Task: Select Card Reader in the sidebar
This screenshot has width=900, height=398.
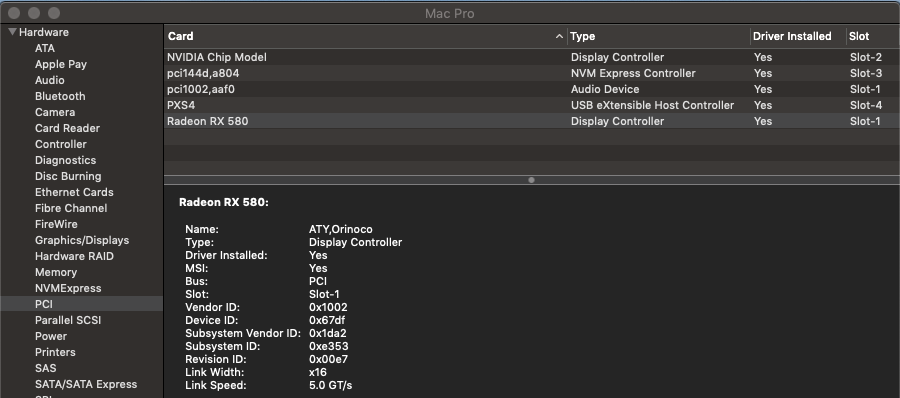Action: coord(67,129)
